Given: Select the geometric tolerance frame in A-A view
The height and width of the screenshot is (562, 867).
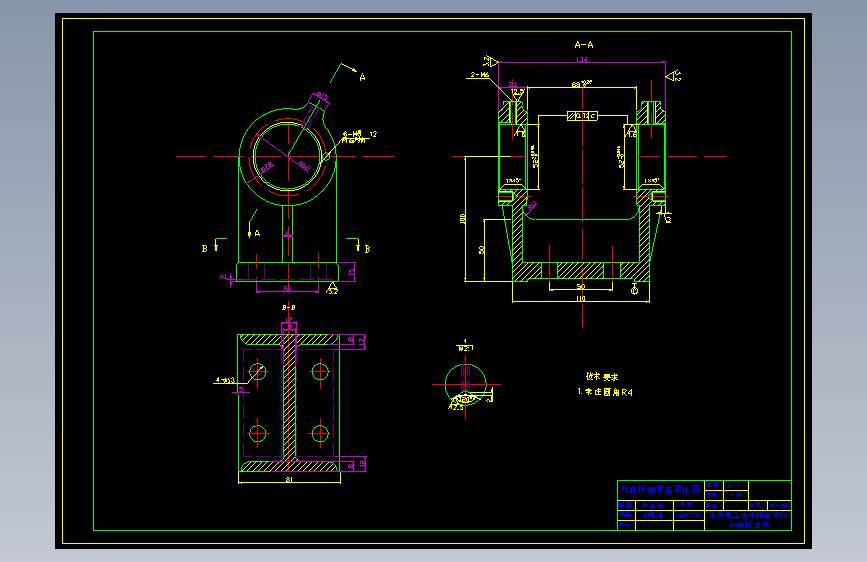Looking at the screenshot, I should point(582,116).
